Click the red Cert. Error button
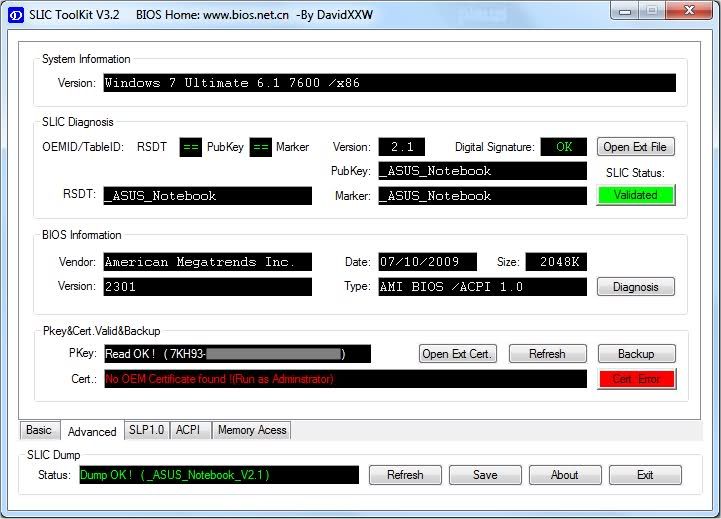 (636, 379)
